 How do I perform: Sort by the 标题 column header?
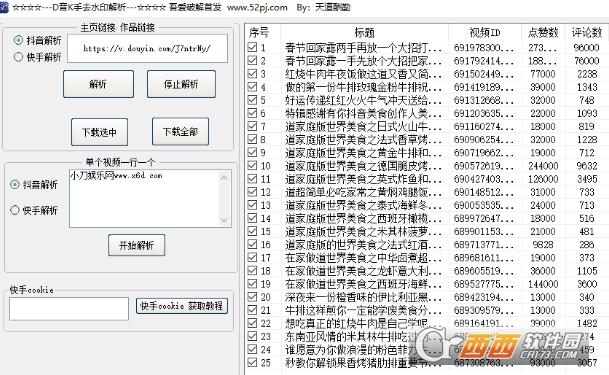coord(364,32)
